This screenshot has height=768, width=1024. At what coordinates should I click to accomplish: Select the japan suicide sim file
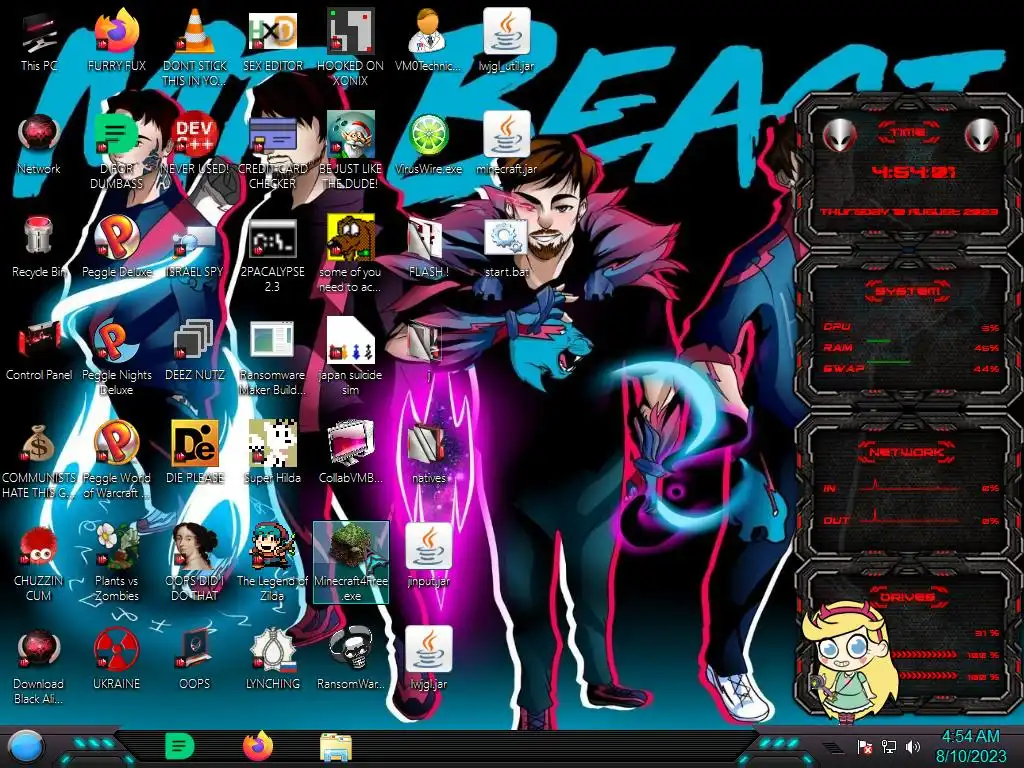coord(350,359)
